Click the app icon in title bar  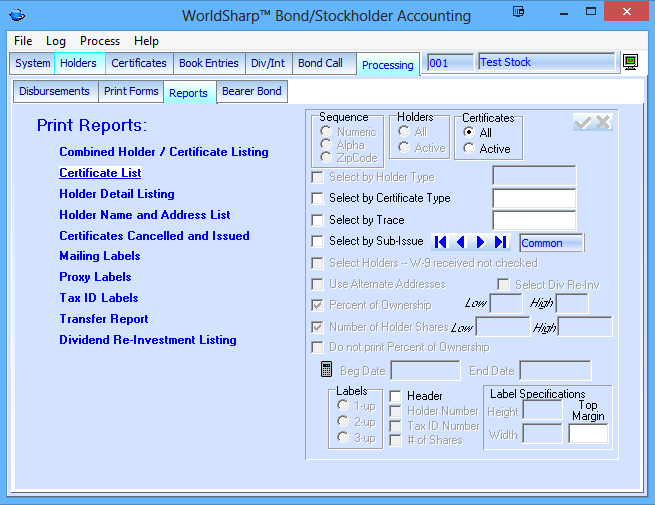click(17, 15)
